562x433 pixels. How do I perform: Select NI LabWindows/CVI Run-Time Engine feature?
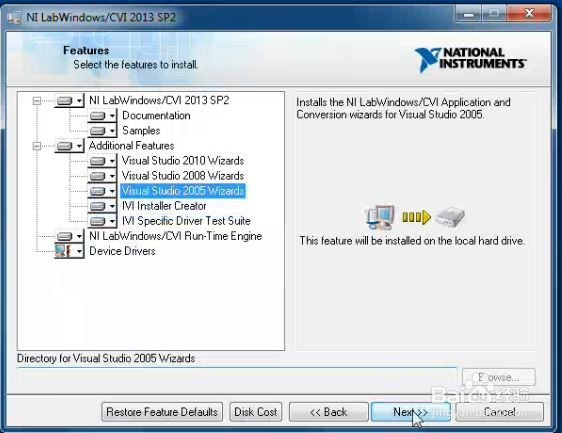click(x=176, y=236)
